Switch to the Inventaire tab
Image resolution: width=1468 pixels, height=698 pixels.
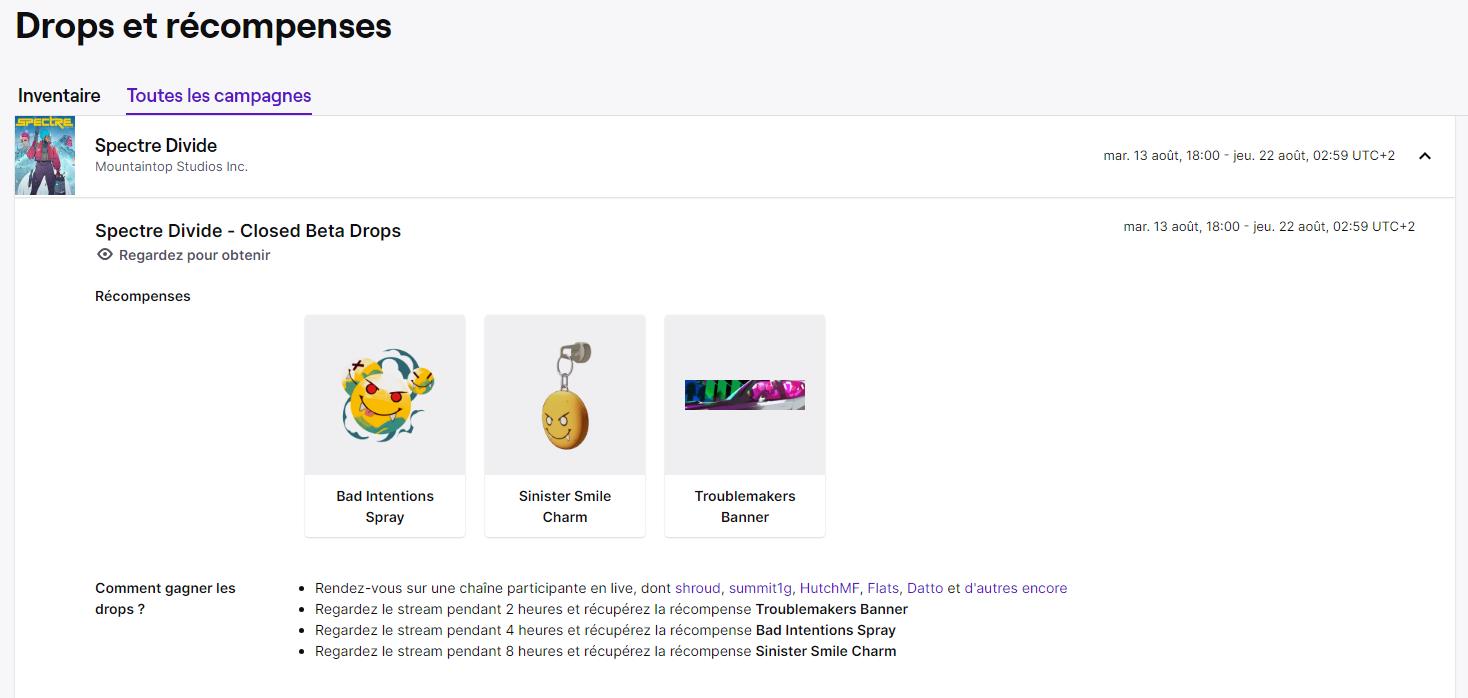click(x=58, y=95)
